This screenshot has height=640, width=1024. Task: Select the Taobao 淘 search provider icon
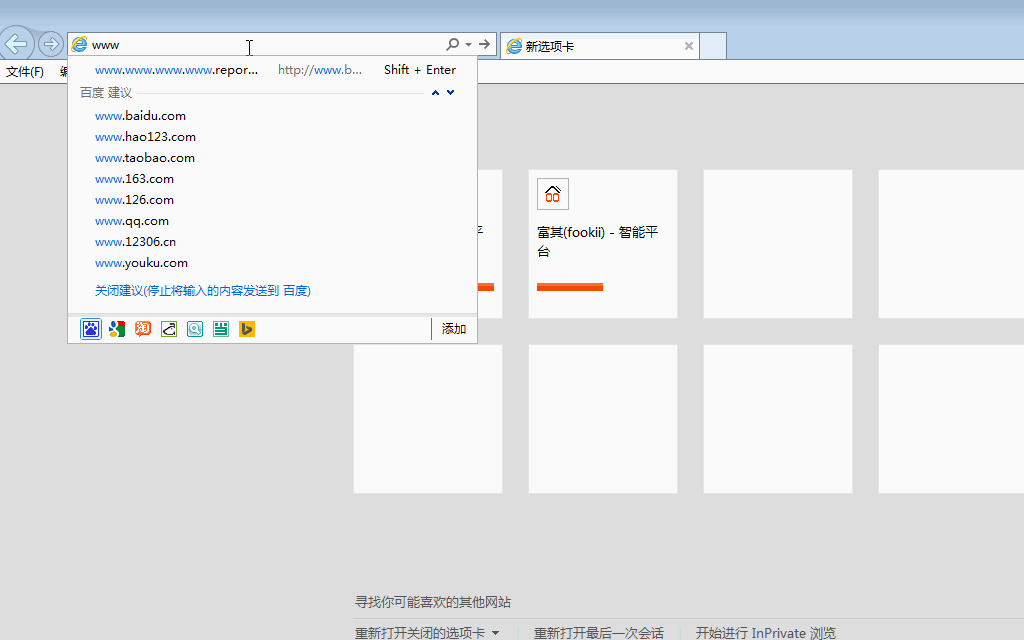tap(143, 329)
